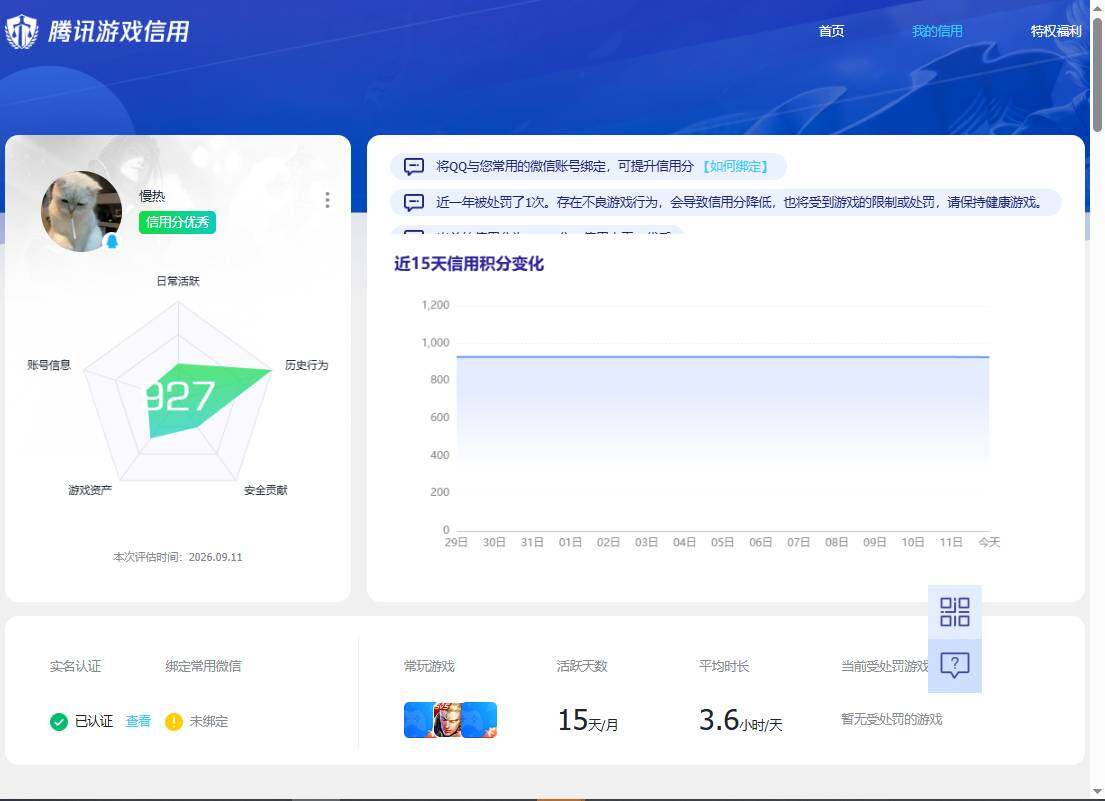1105x801 pixels.
Task: Open the three-dot menu on profile card
Action: [x=327, y=200]
